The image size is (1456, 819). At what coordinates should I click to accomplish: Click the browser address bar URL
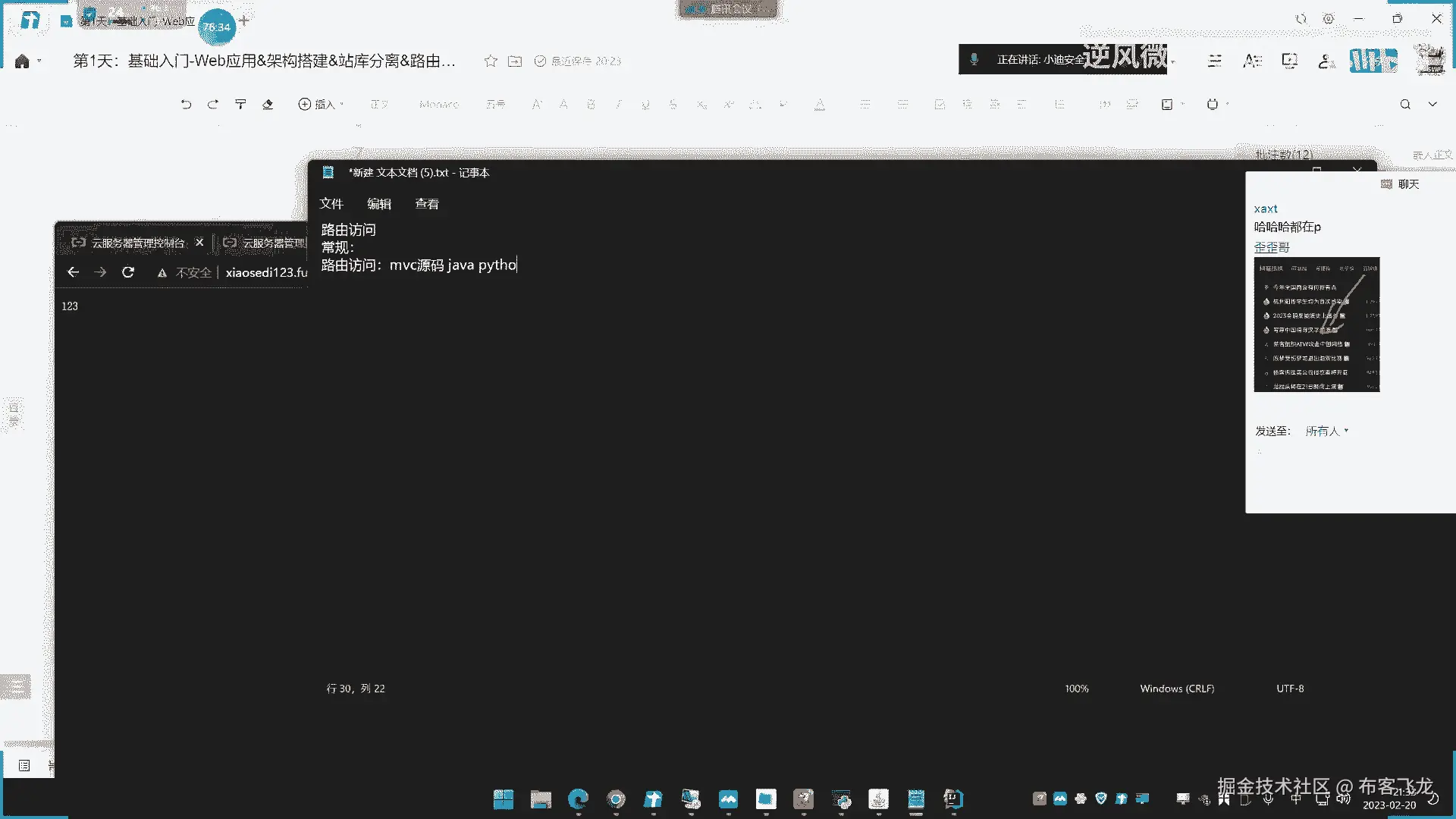coord(266,272)
